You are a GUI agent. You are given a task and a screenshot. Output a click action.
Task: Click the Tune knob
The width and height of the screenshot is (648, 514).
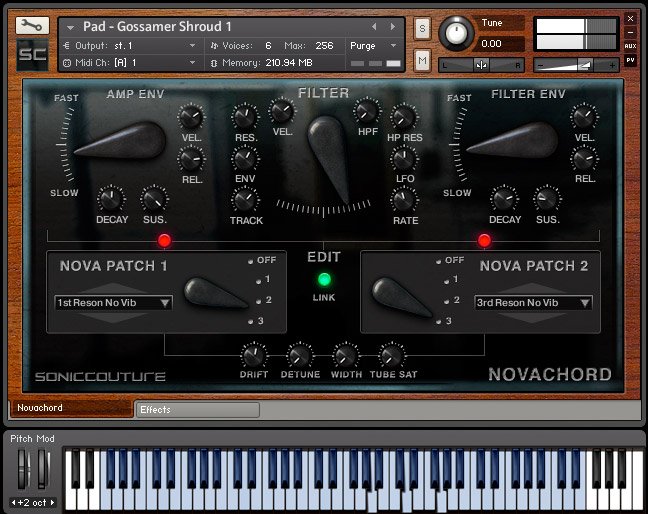click(455, 33)
